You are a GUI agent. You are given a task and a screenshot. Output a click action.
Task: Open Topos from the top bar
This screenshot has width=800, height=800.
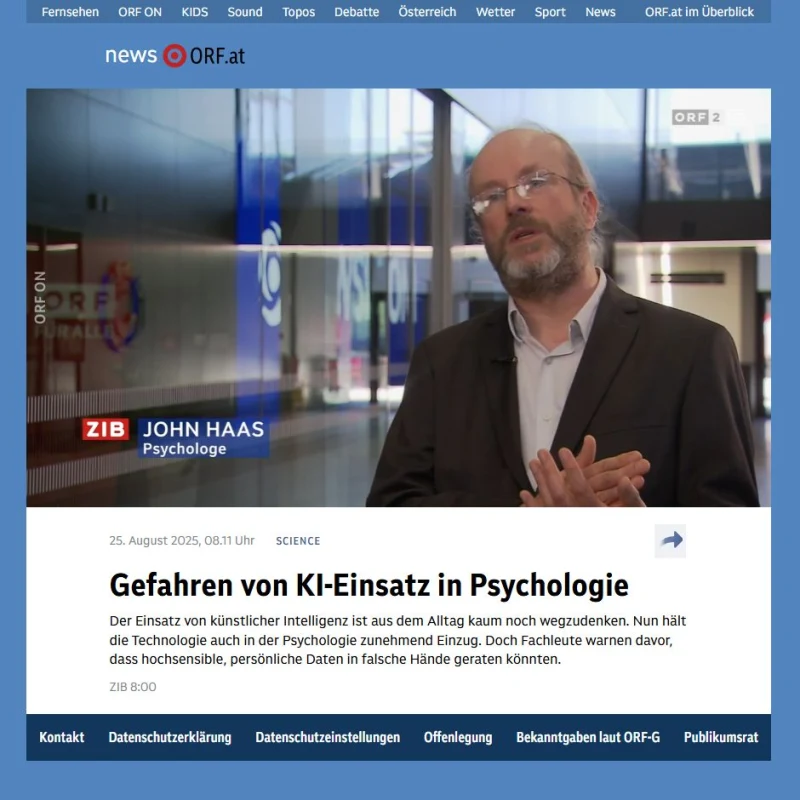click(298, 12)
